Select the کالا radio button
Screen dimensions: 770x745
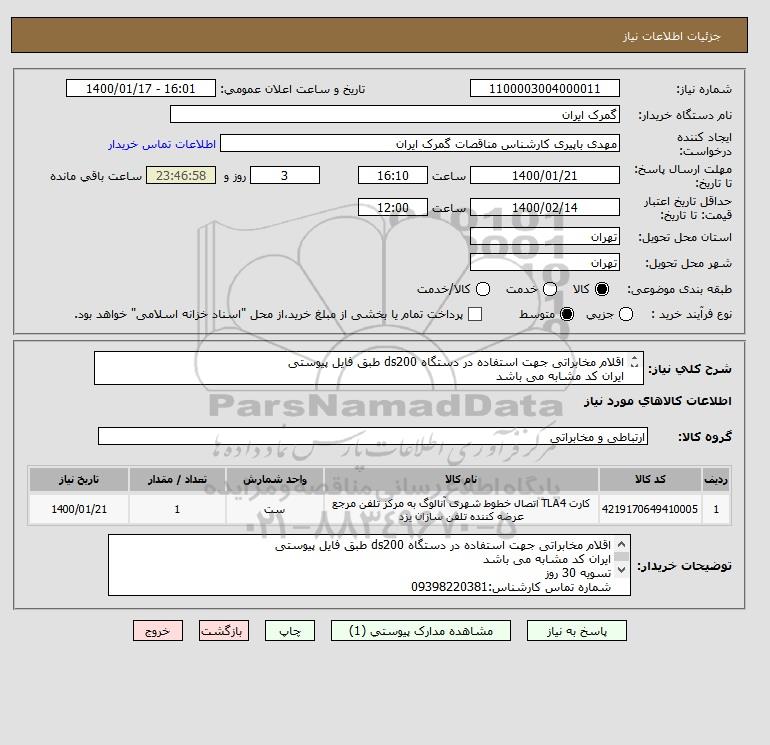coord(602,289)
